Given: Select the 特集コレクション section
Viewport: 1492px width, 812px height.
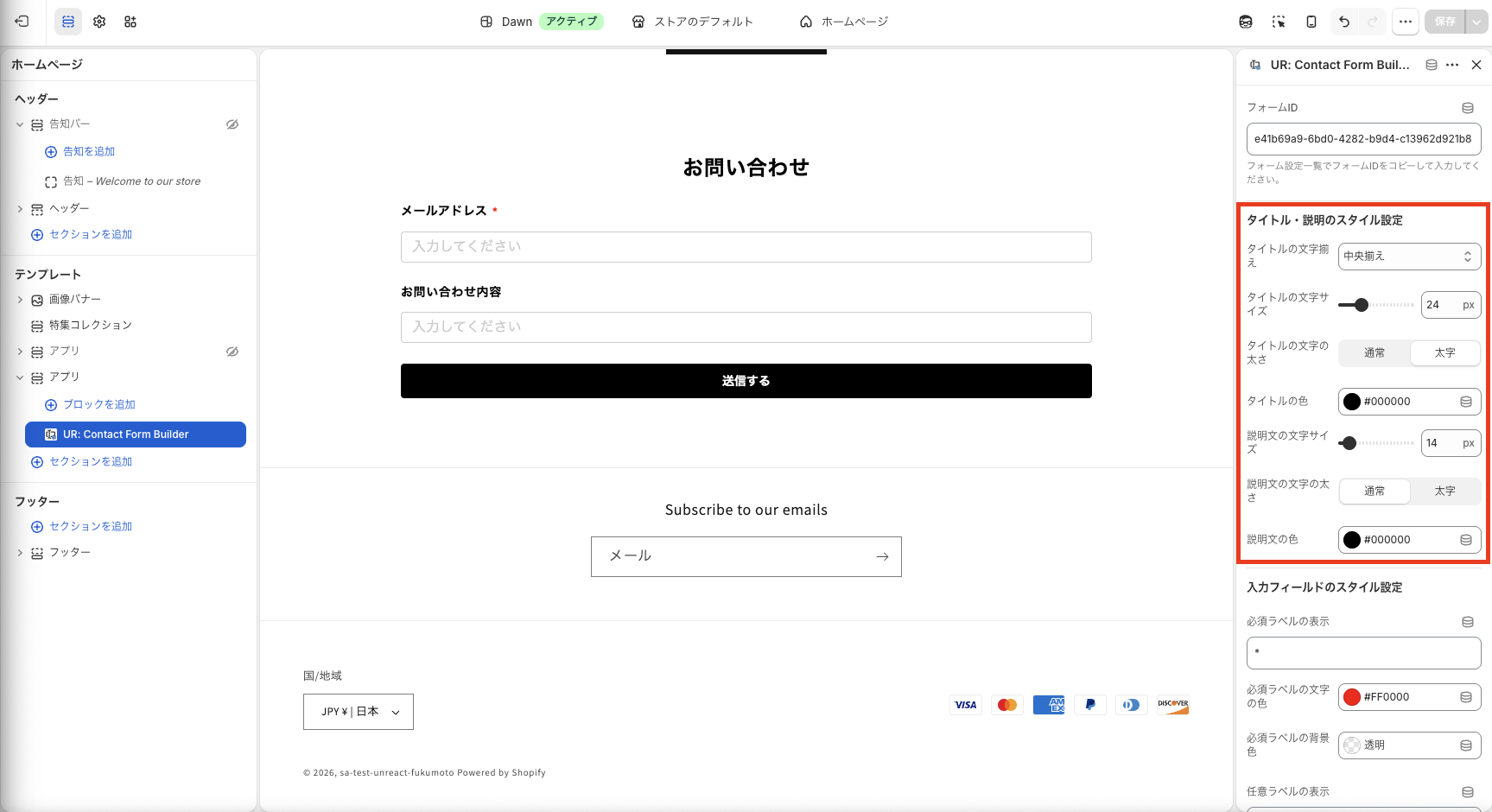Looking at the screenshot, I should (91, 326).
